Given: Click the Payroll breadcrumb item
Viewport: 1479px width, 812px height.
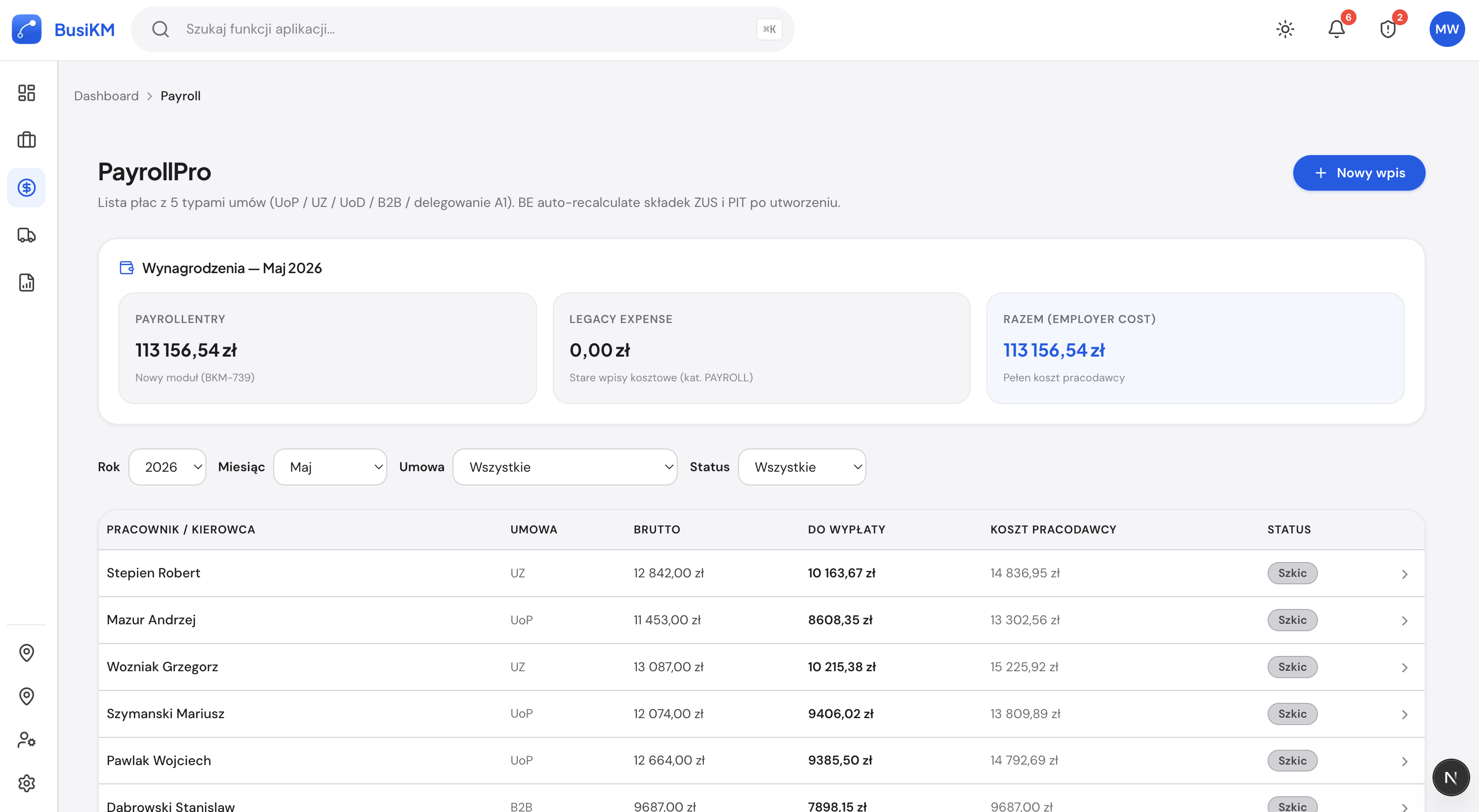Looking at the screenshot, I should click(x=180, y=96).
